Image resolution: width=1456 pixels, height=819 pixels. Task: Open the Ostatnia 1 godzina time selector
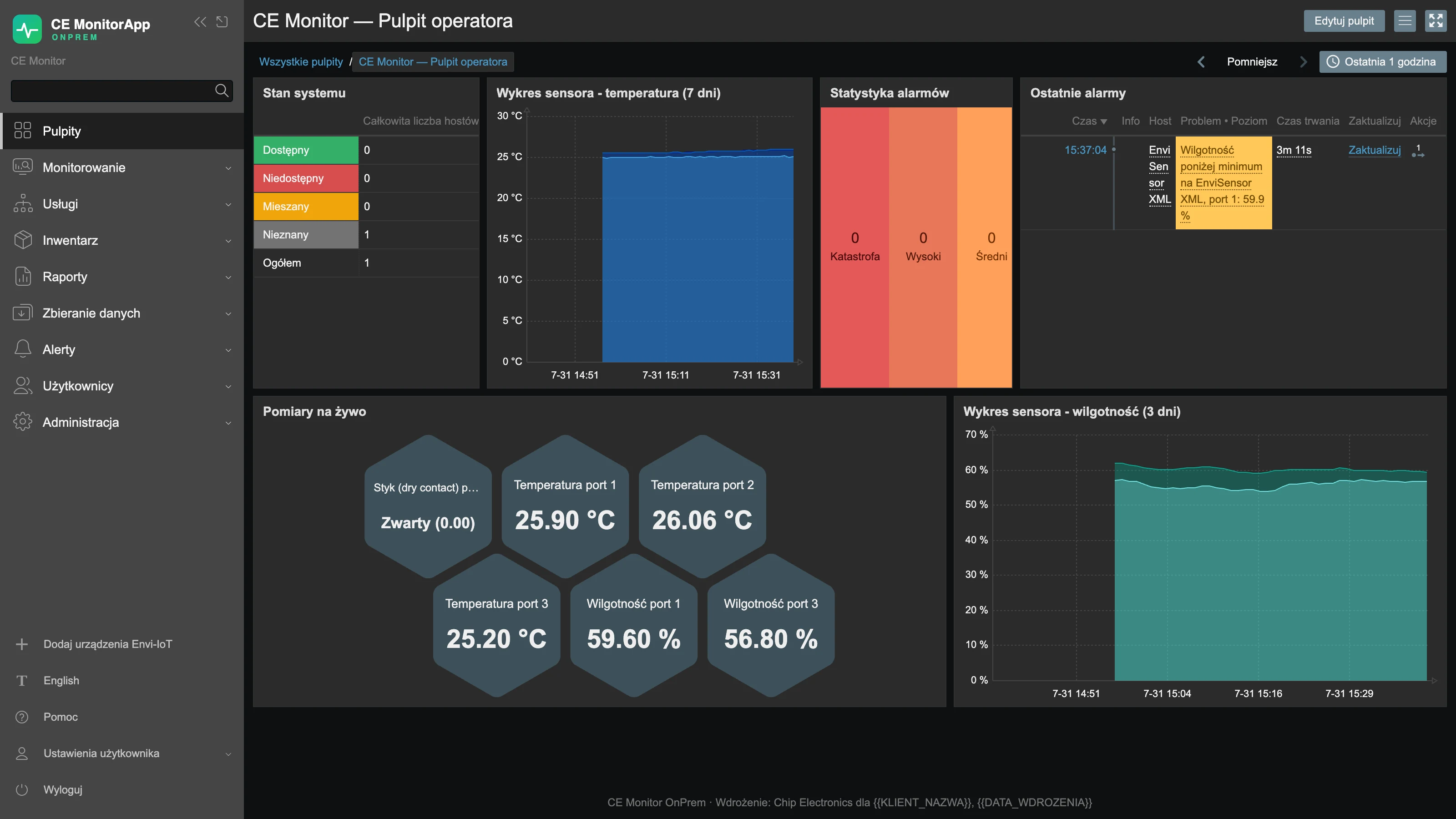[1383, 61]
